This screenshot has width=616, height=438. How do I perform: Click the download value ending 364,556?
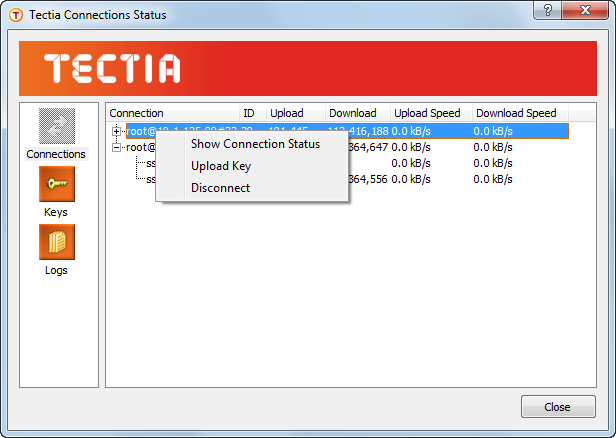(x=368, y=179)
